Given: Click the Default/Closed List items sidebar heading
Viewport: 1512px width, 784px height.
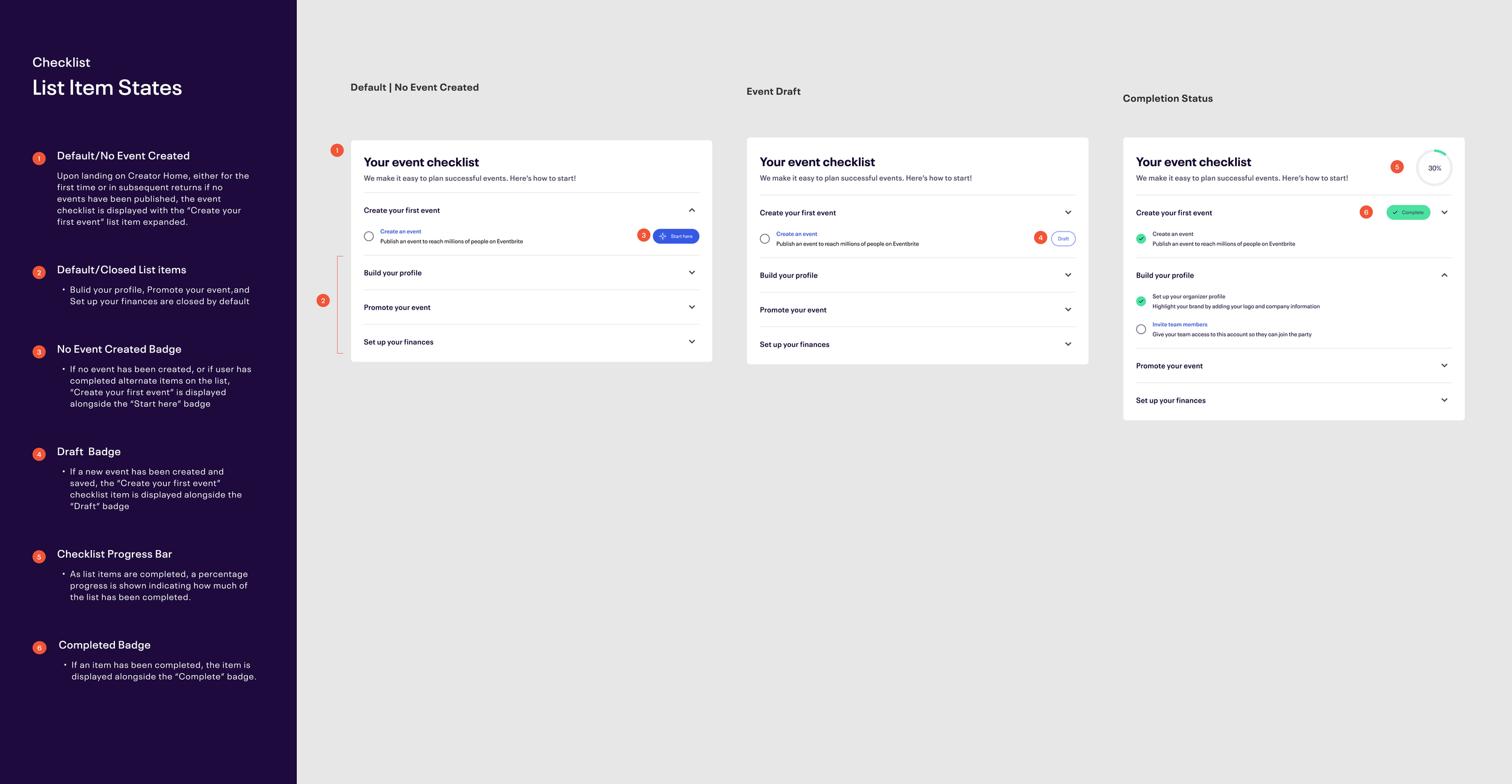Looking at the screenshot, I should tap(122, 270).
